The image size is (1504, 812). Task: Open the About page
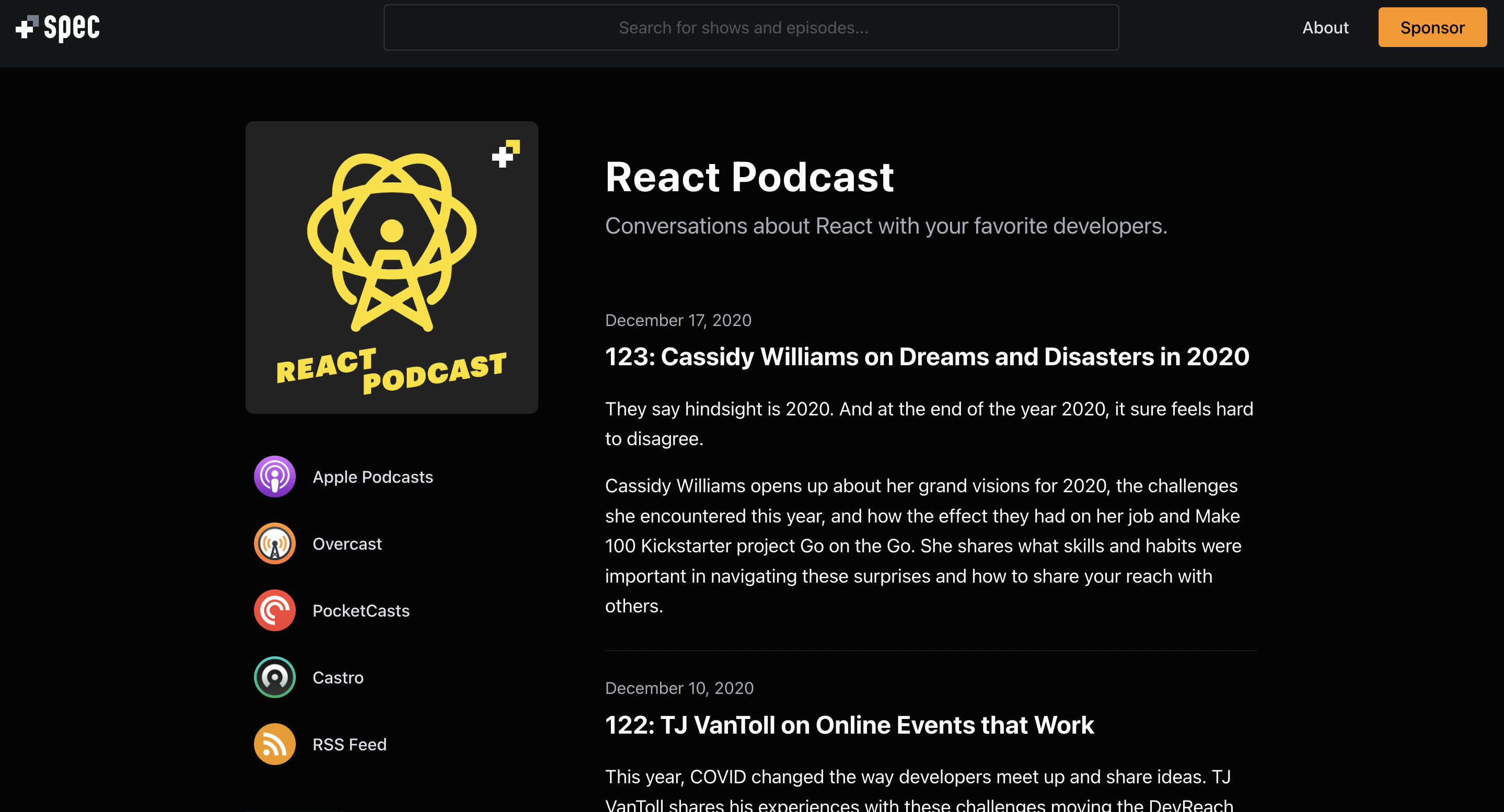pyautogui.click(x=1325, y=28)
